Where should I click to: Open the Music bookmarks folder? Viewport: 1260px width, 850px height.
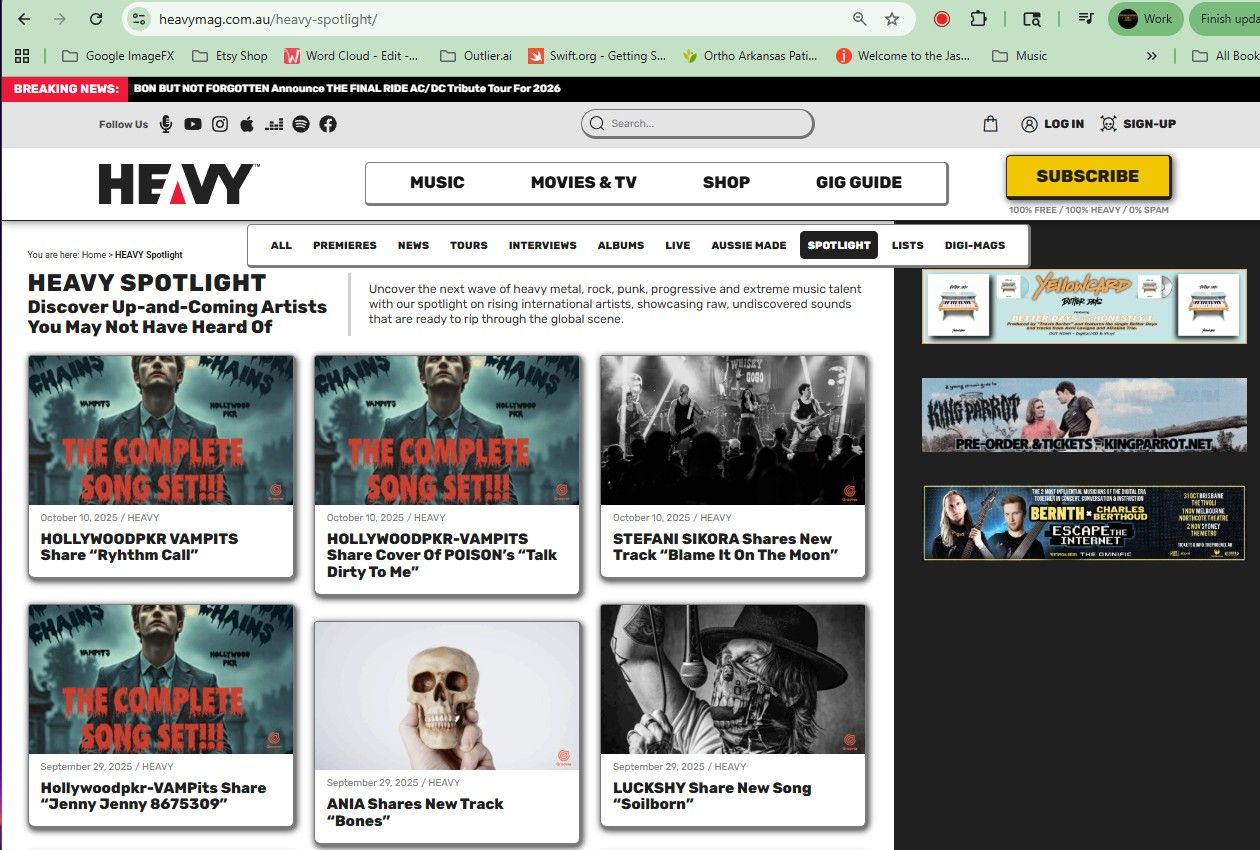[1020, 56]
